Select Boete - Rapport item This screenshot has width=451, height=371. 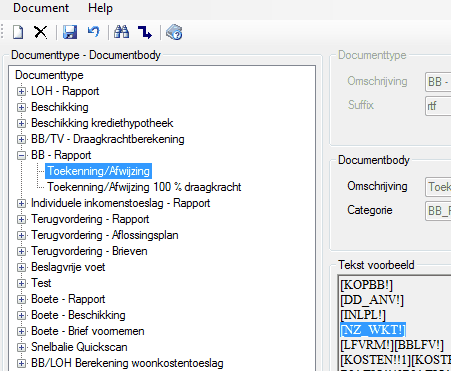click(68, 299)
